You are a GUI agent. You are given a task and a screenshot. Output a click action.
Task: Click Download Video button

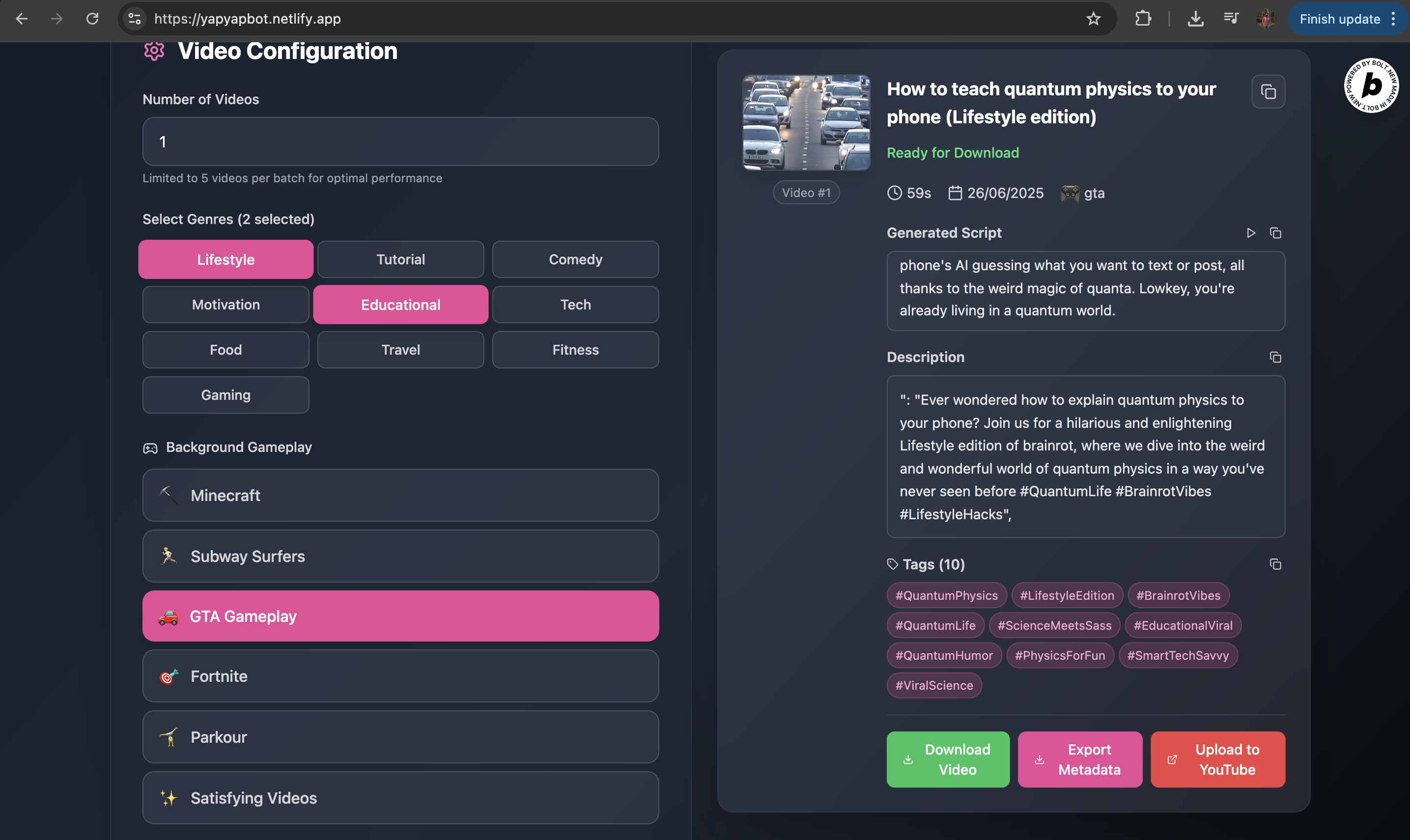coord(948,759)
